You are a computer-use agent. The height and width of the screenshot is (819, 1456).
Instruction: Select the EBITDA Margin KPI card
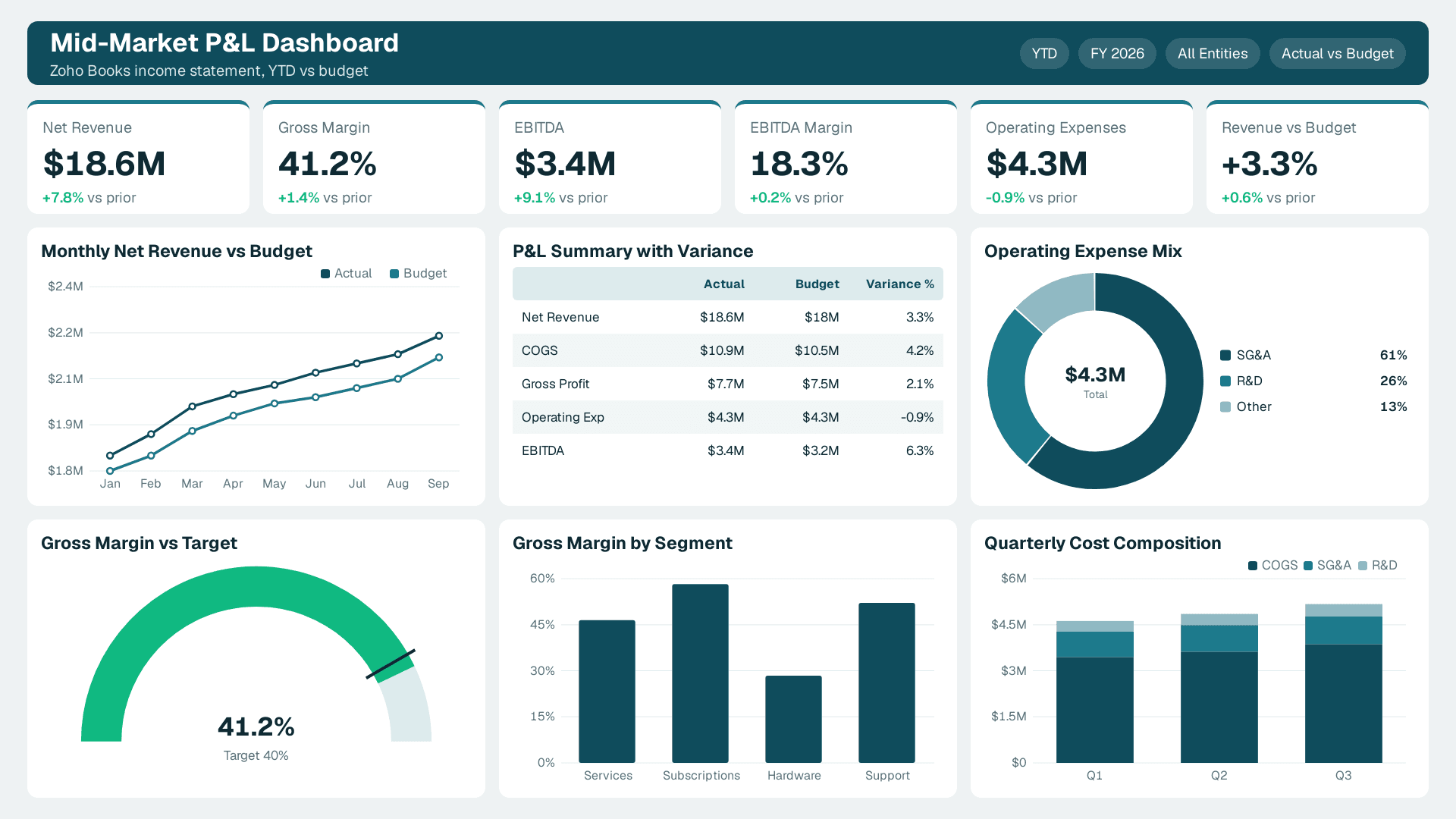(846, 157)
